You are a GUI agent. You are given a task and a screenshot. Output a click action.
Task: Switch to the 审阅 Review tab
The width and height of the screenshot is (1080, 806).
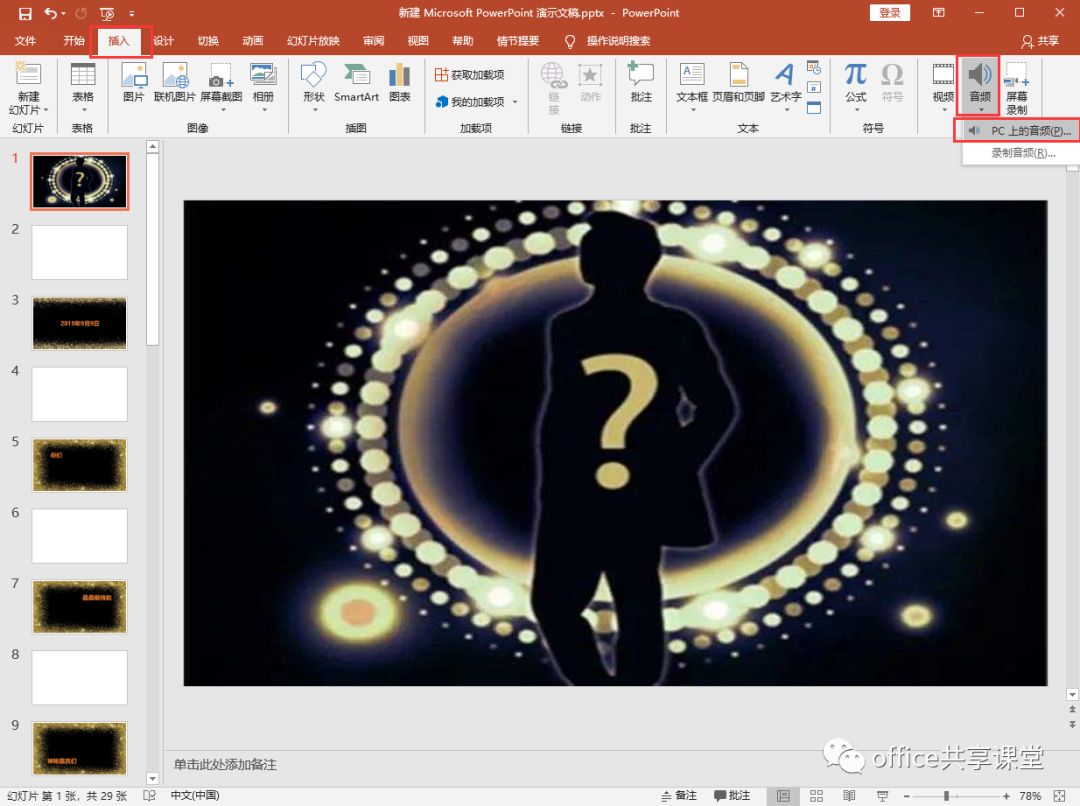[x=373, y=41]
